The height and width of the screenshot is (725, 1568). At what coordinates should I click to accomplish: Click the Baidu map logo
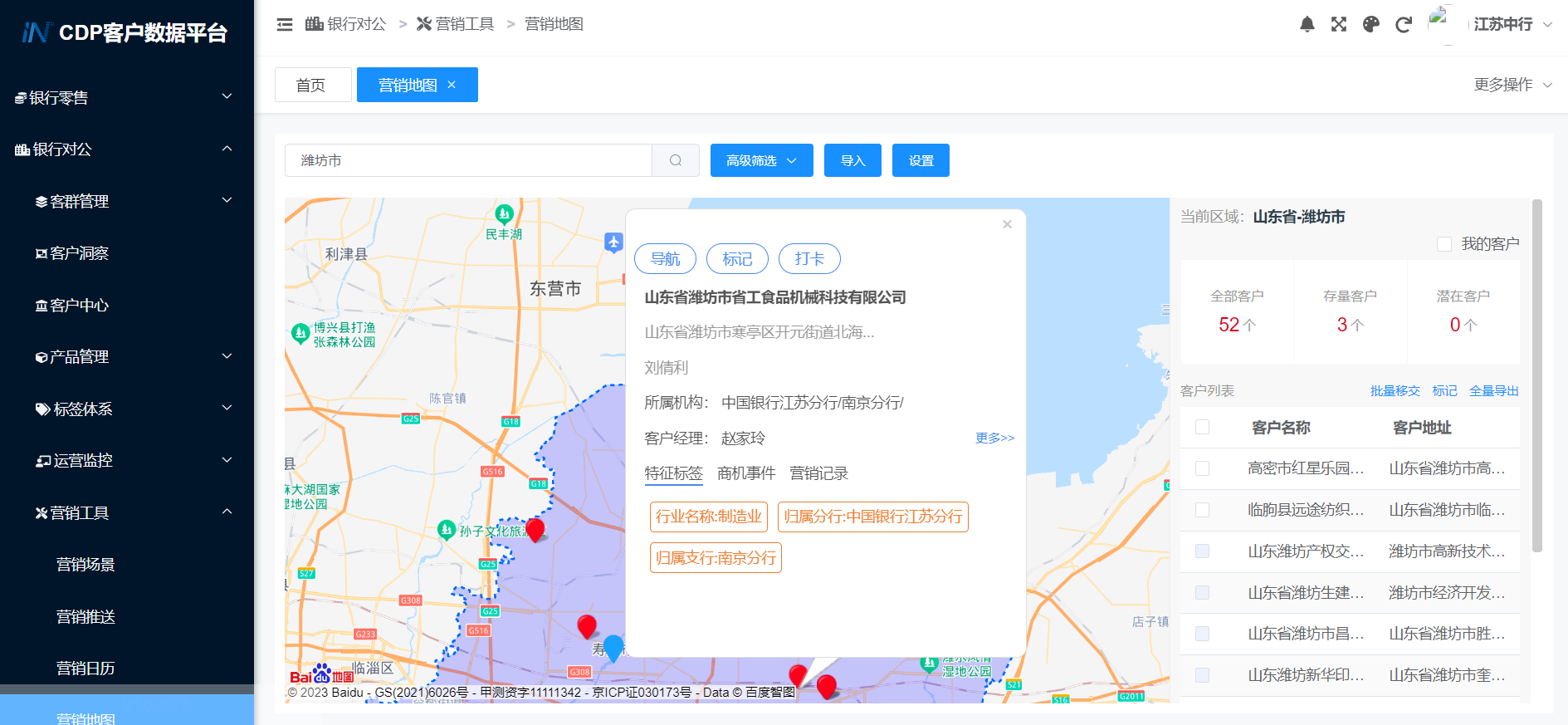click(321, 675)
